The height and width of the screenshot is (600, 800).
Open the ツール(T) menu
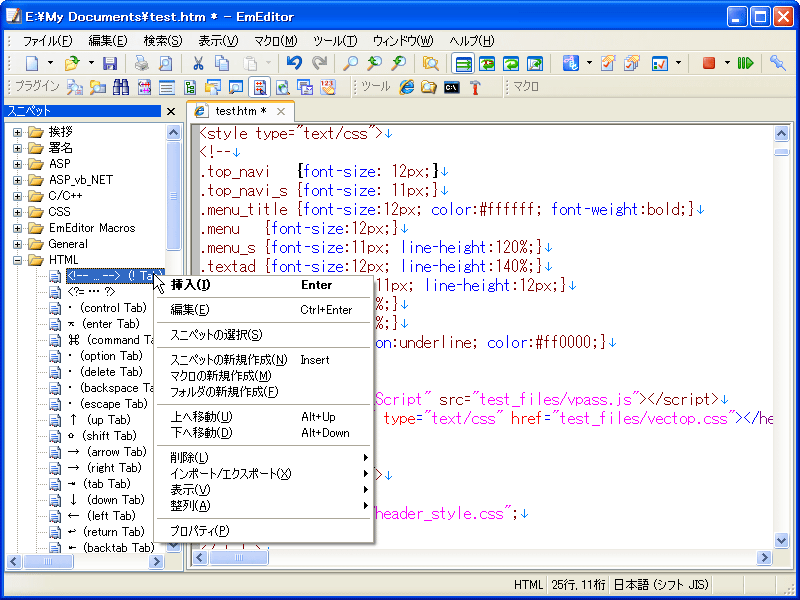(x=335, y=41)
